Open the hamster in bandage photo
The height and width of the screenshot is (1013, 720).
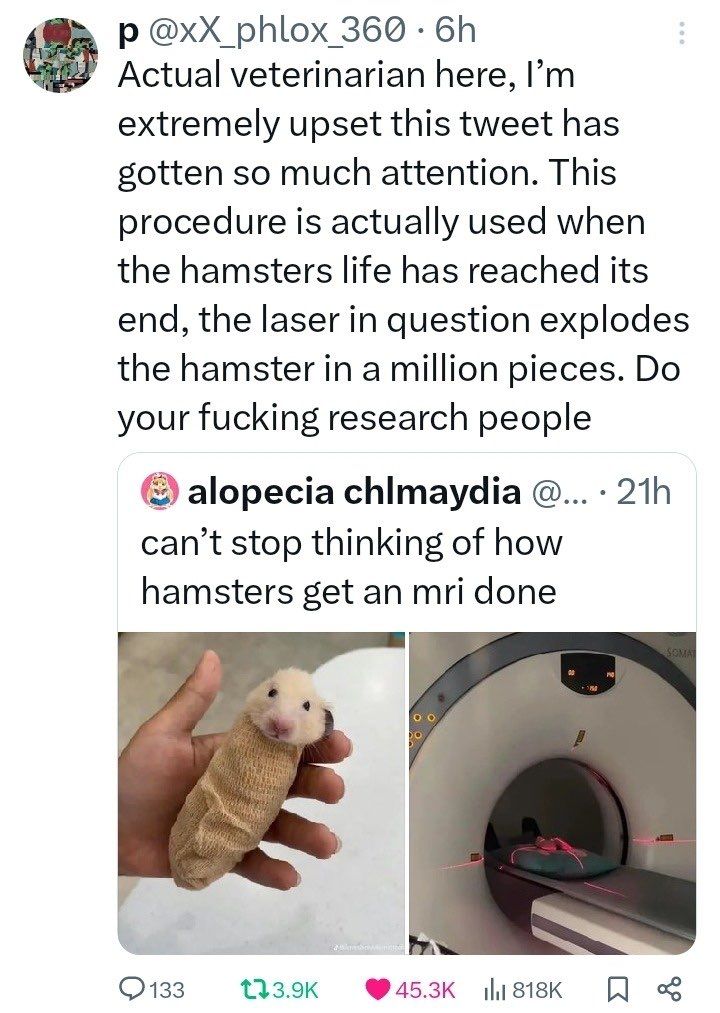pos(262,792)
